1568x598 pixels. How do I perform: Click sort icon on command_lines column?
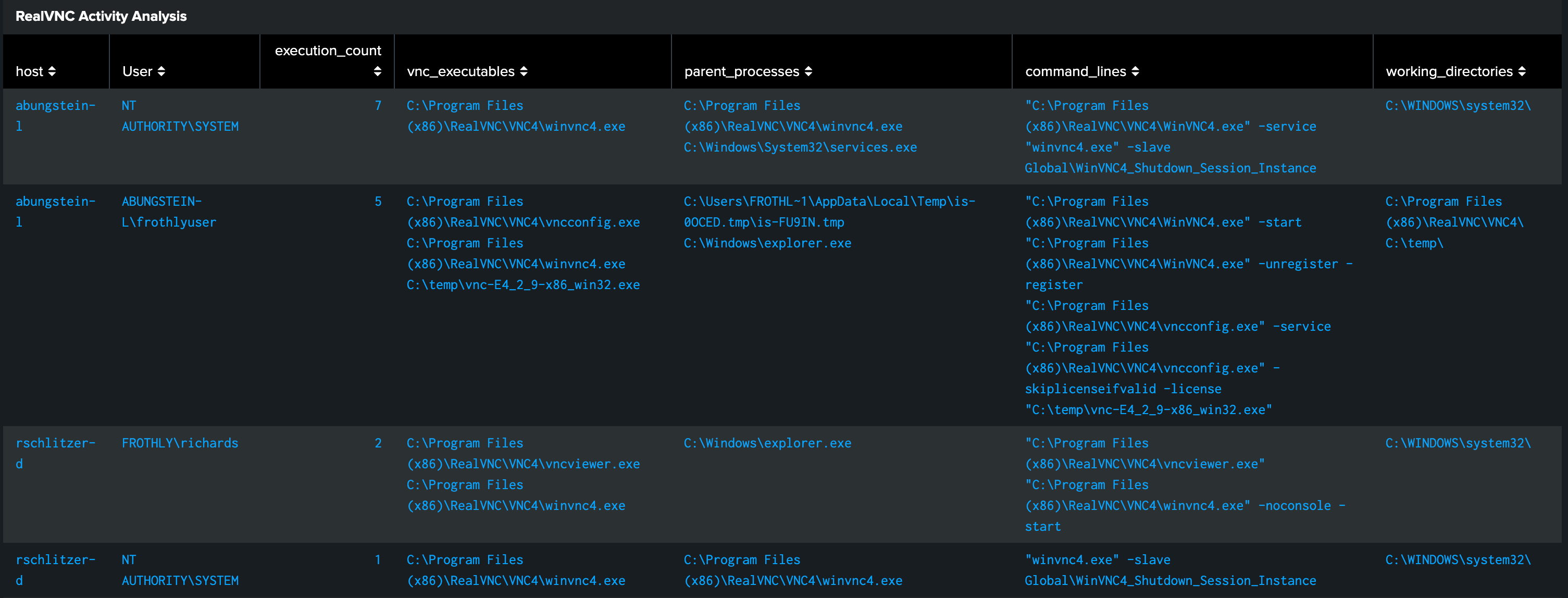coord(1135,72)
